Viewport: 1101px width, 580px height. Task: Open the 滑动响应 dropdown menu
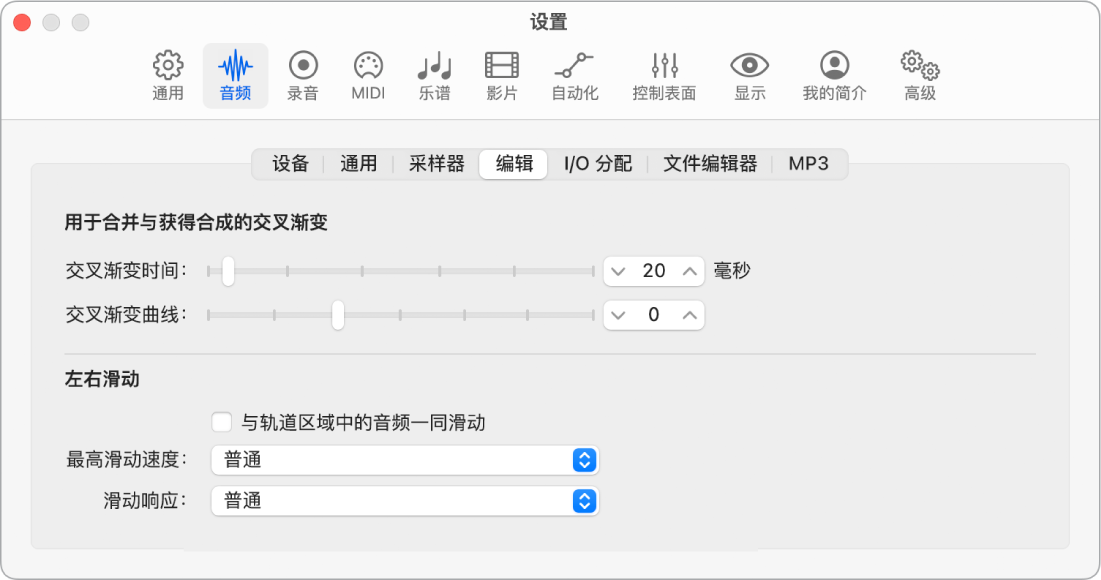coord(404,501)
